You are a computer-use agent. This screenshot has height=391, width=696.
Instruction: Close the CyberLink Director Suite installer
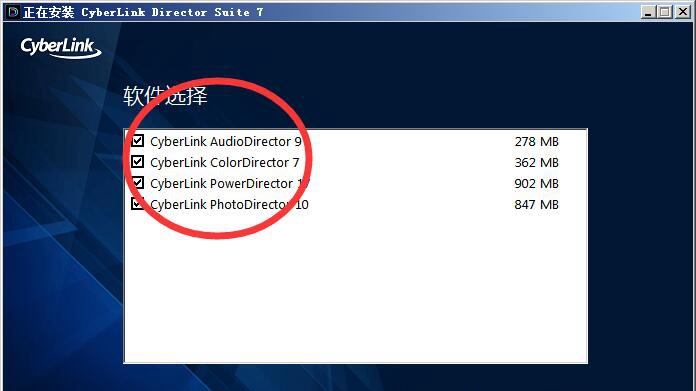click(x=683, y=12)
